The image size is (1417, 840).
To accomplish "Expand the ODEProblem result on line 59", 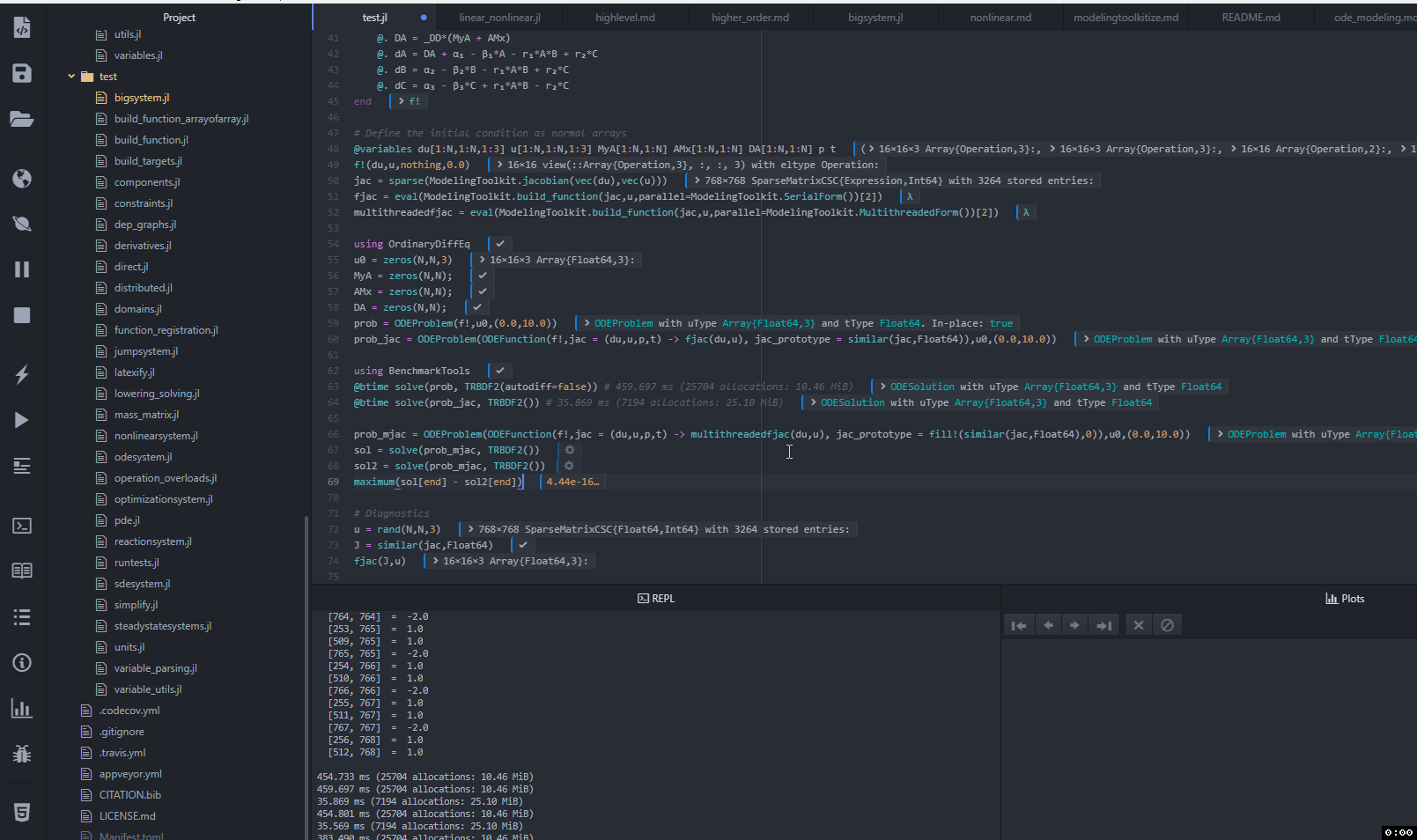I will coord(587,323).
